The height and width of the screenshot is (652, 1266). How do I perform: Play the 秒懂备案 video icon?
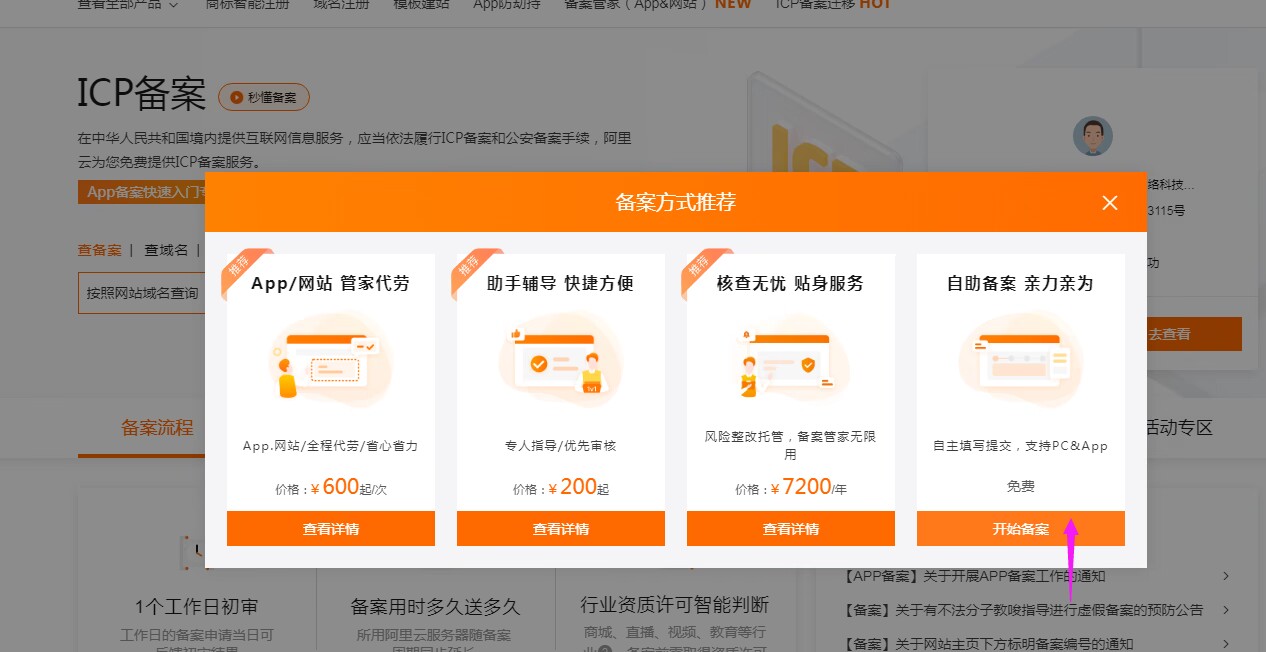(x=236, y=97)
